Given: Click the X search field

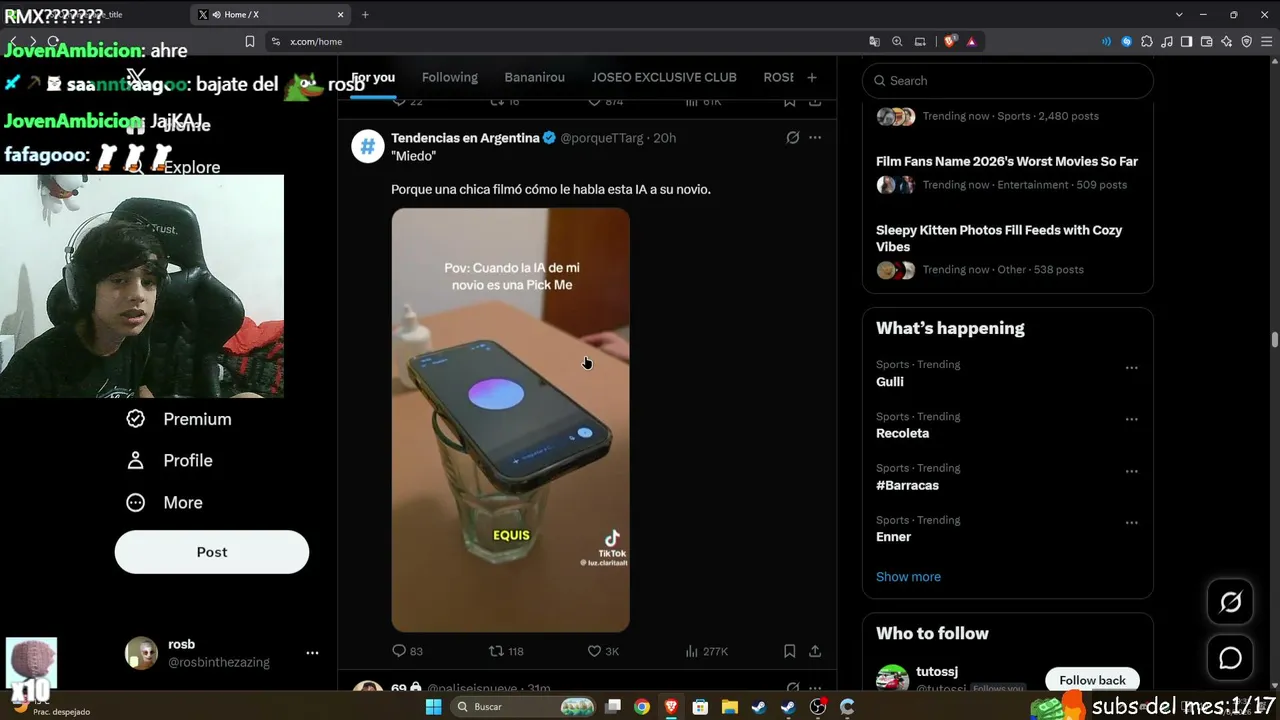Looking at the screenshot, I should [x=1008, y=81].
